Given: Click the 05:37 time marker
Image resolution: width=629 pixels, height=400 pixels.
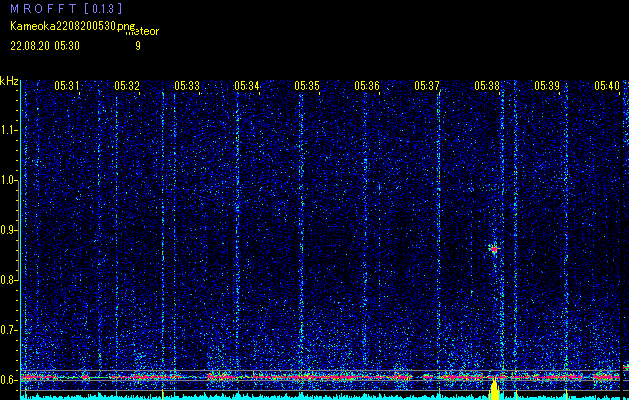Looking at the screenshot, I should click(x=427, y=85).
